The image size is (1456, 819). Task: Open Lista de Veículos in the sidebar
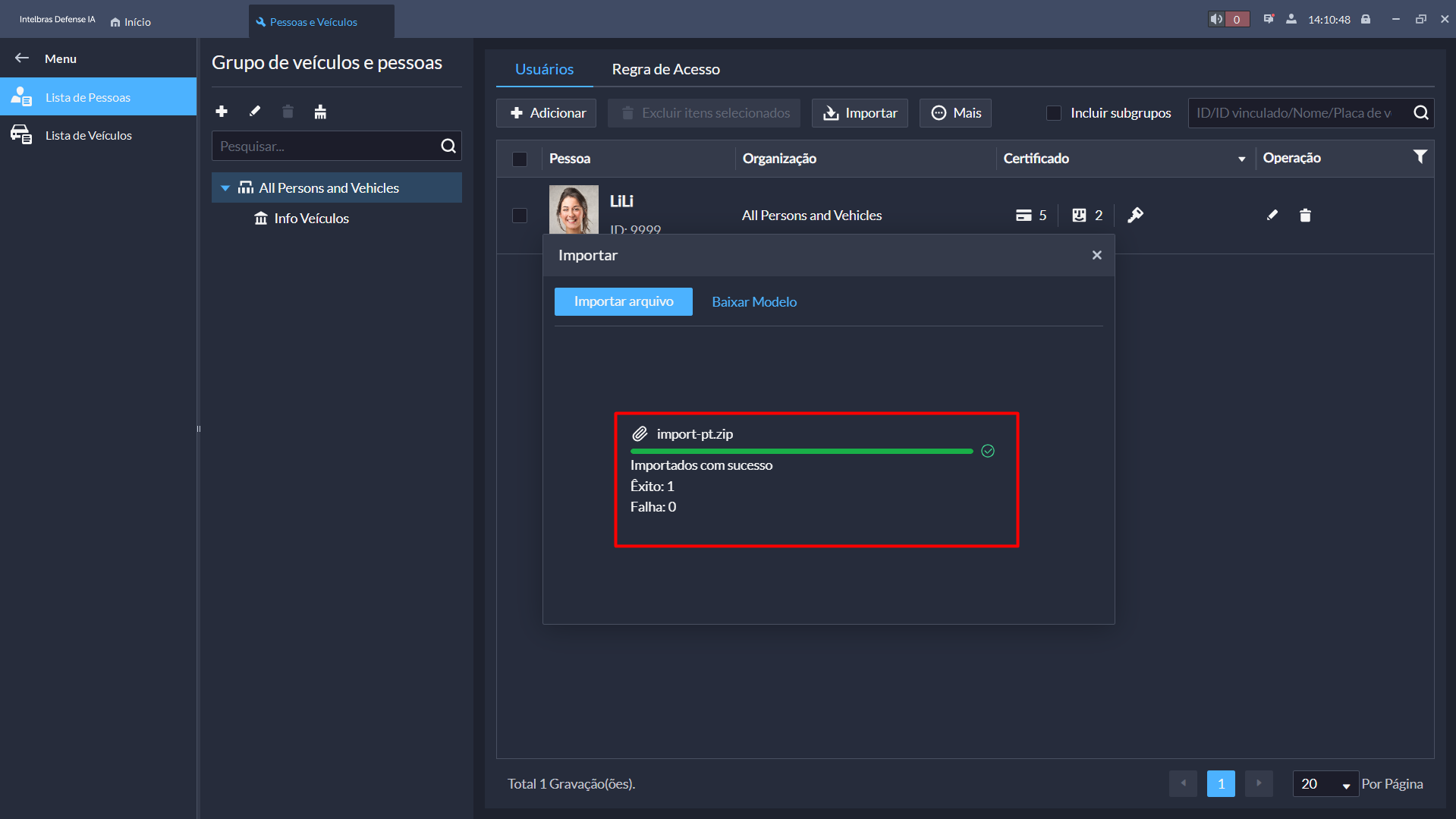(88, 135)
